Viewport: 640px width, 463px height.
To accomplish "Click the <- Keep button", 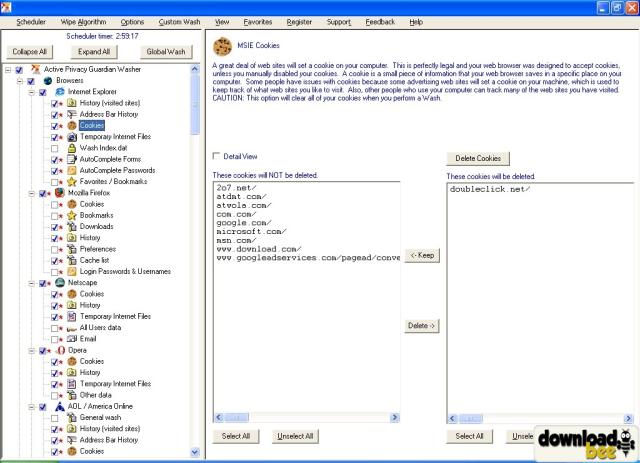I will pos(422,256).
